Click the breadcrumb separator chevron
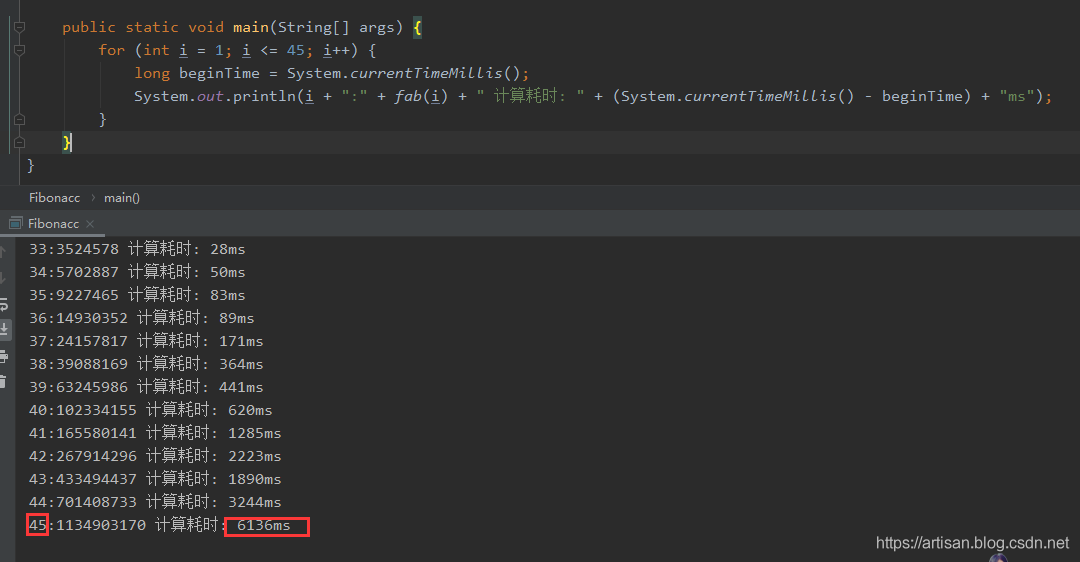 [92, 198]
